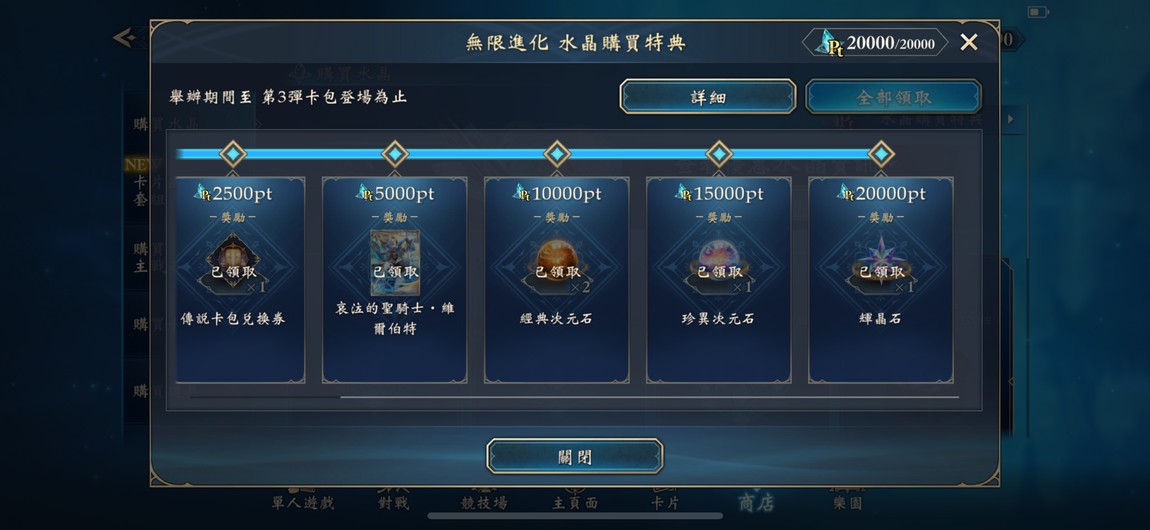Open the 競技場 arena tab
The width and height of the screenshot is (1150, 530).
tap(484, 502)
